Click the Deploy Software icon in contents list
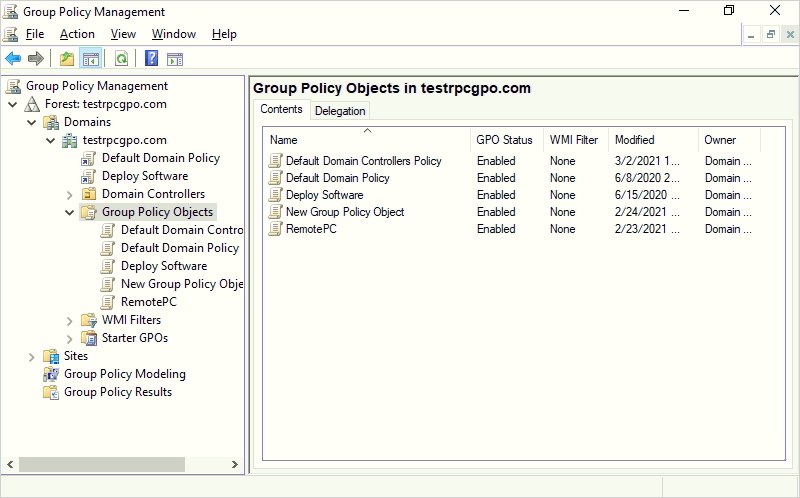The width and height of the screenshot is (800, 498). [x=276, y=195]
